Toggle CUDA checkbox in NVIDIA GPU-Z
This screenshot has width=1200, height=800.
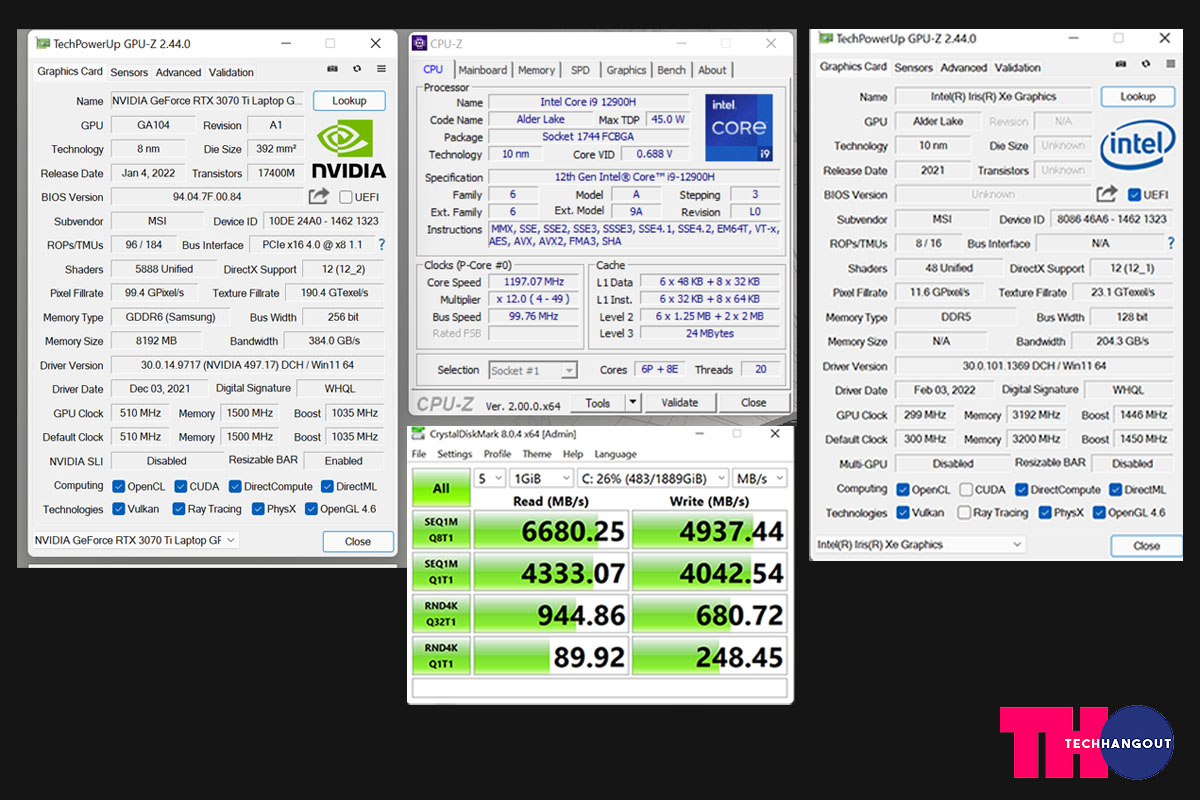click(181, 486)
